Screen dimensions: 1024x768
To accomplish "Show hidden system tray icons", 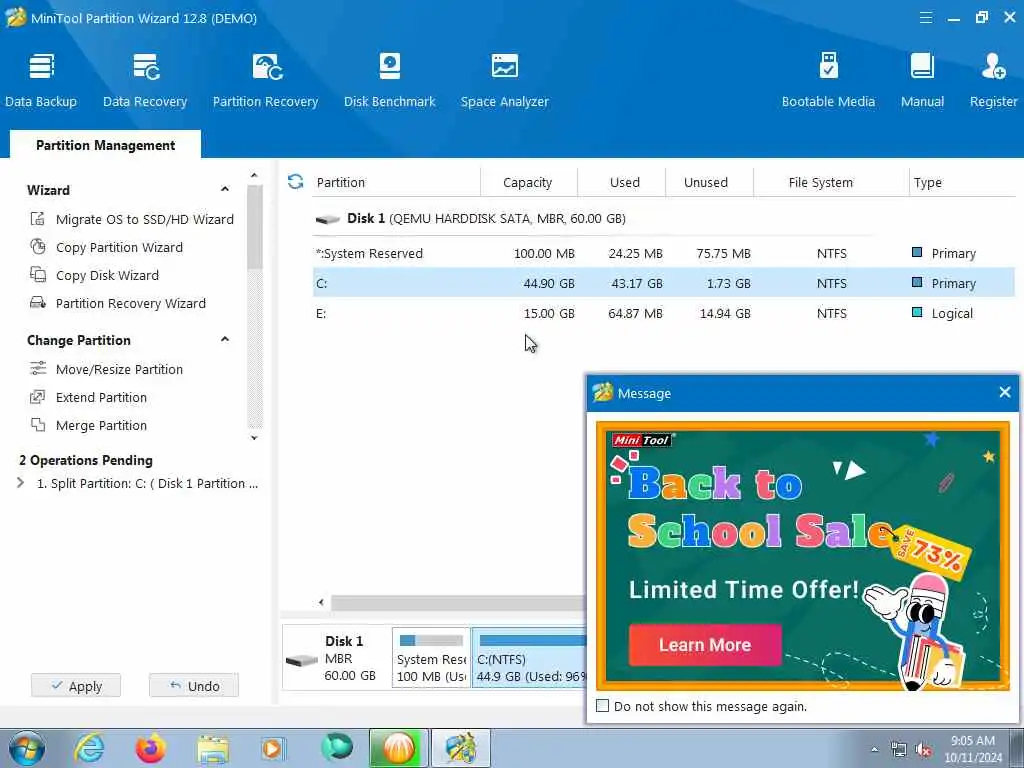I will [874, 750].
